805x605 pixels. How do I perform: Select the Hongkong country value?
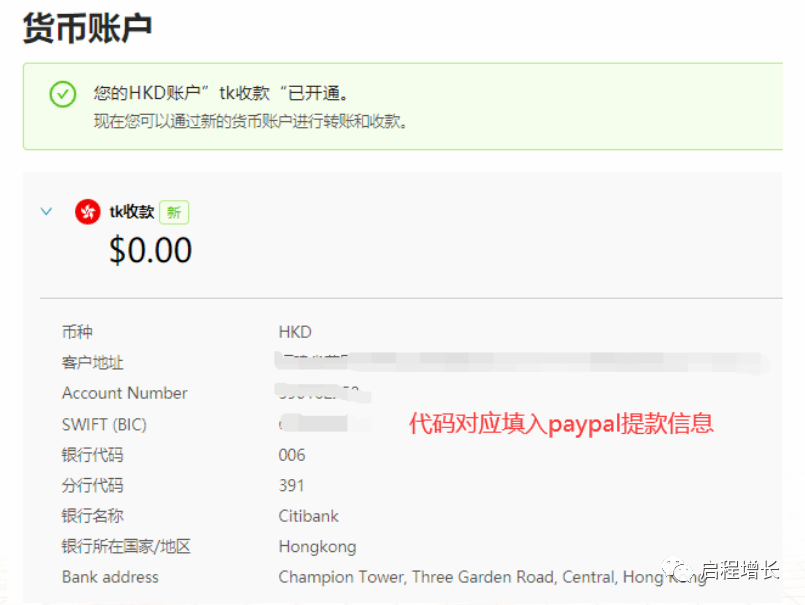pos(317,547)
